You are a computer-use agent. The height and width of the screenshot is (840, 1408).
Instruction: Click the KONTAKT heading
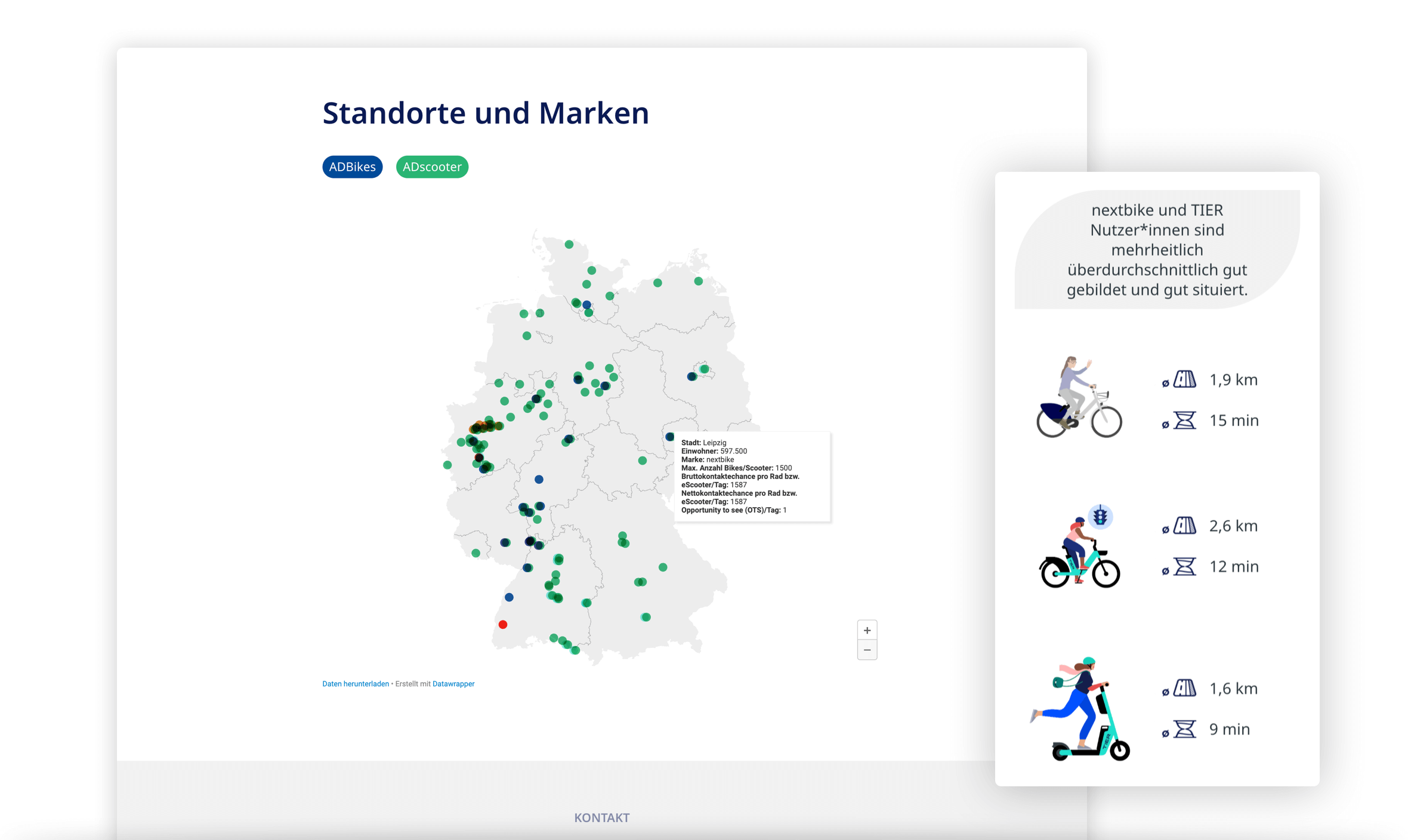[602, 817]
